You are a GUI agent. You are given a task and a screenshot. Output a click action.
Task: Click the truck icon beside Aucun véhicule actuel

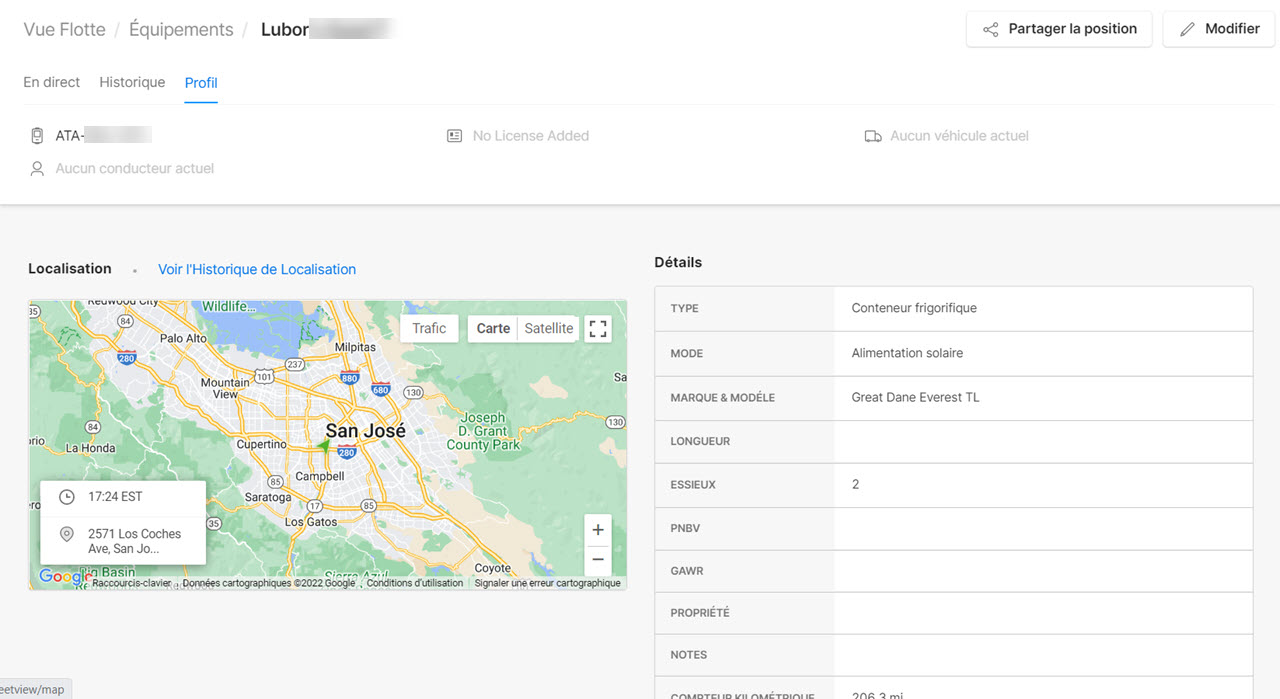click(x=872, y=136)
